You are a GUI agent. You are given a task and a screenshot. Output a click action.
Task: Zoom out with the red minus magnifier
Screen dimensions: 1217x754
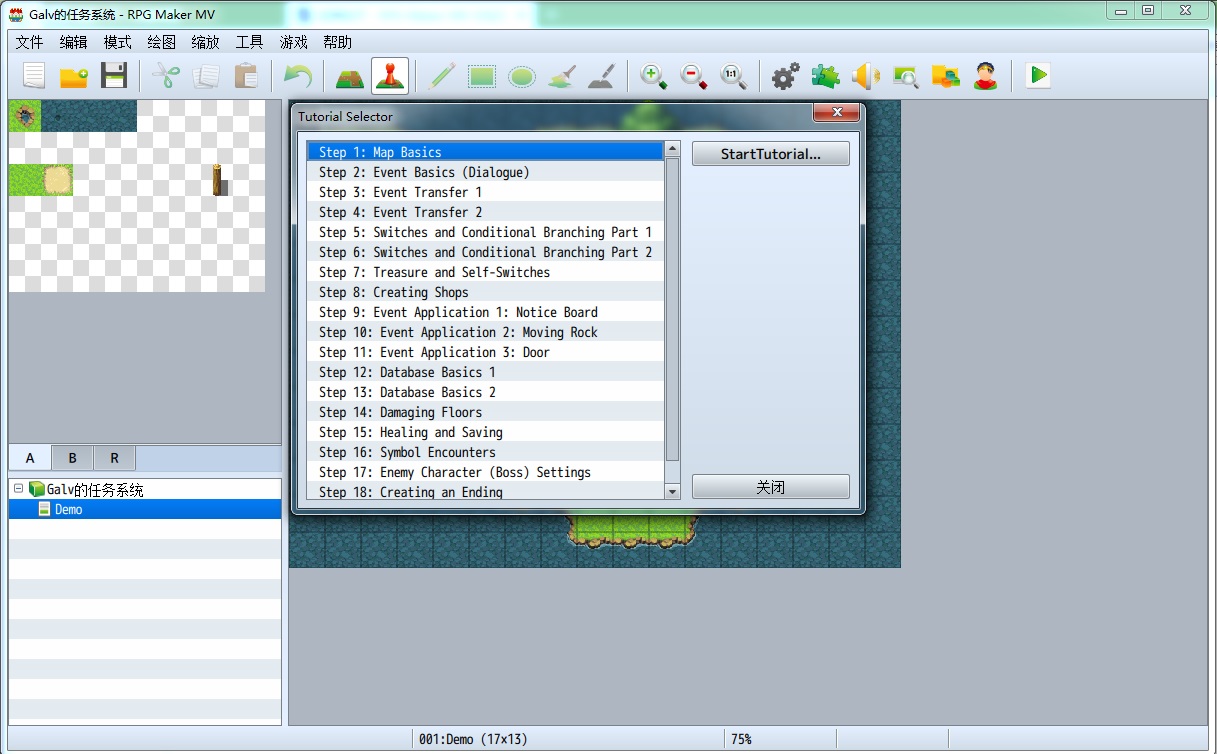pyautogui.click(x=693, y=76)
